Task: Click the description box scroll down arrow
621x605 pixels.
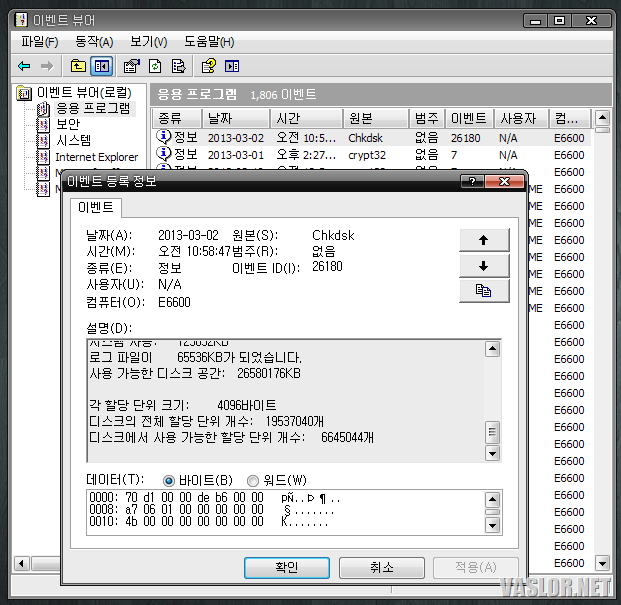Action: pyautogui.click(x=492, y=453)
